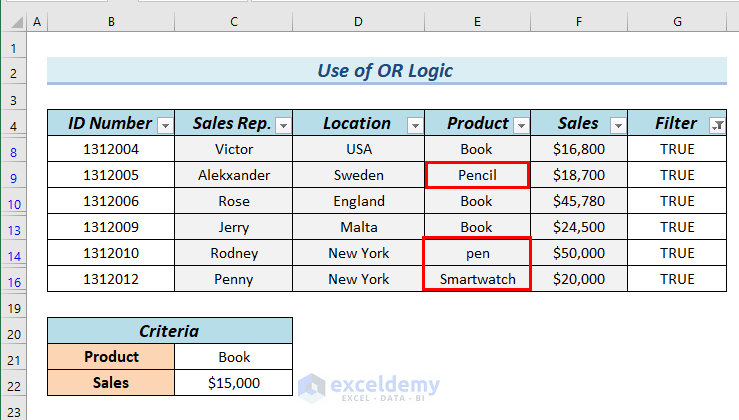
Task: Open the Sales Rep. filter dropdown
Action: click(283, 125)
